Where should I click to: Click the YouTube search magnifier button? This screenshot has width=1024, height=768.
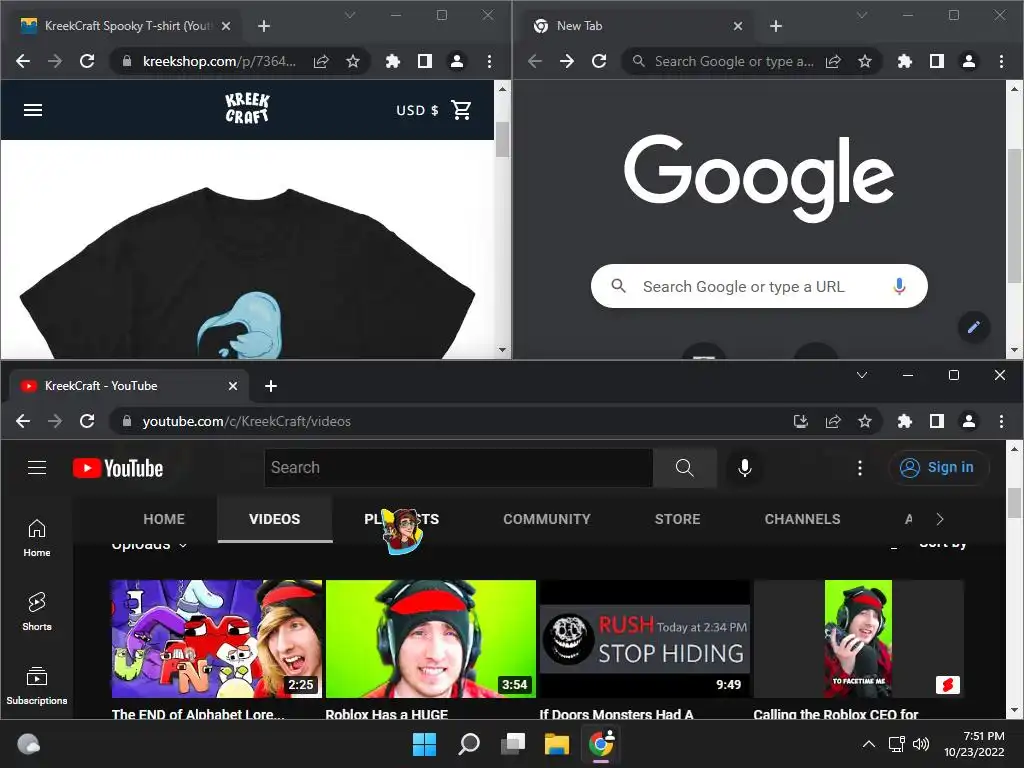pos(684,468)
